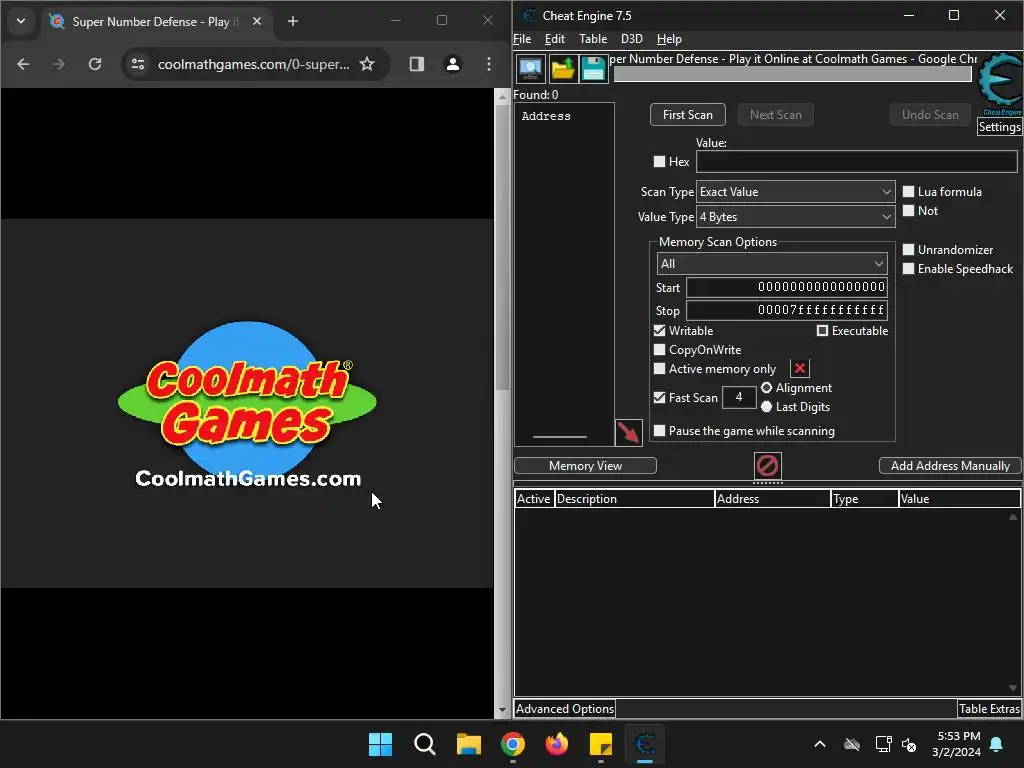Viewport: 1024px width, 768px height.
Task: Open the Table menu
Action: click(593, 39)
